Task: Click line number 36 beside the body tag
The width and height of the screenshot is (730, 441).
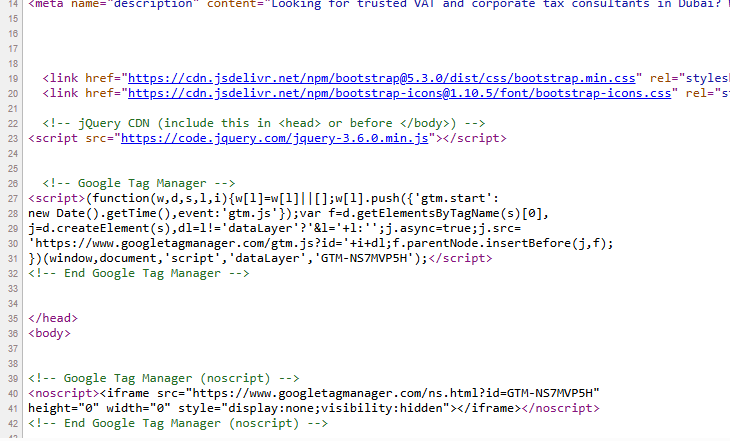Action: coord(14,333)
